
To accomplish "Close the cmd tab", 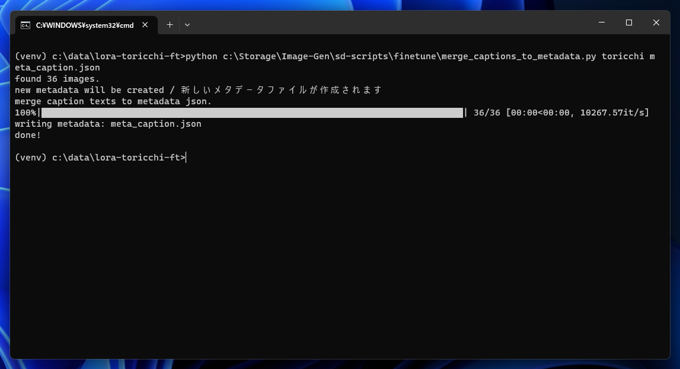I will click(x=145, y=25).
